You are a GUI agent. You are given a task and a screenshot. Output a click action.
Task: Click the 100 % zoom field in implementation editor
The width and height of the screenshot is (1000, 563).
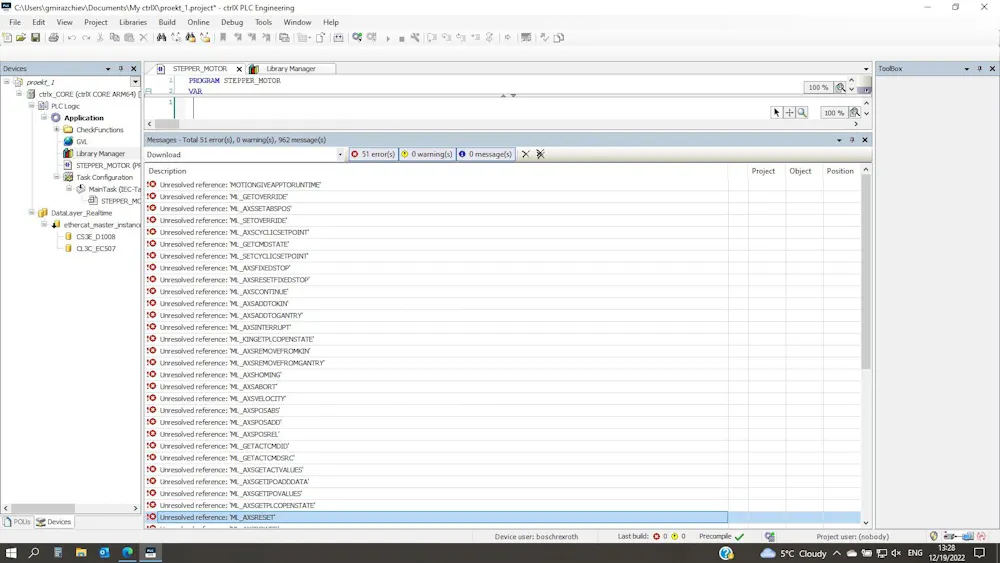[834, 113]
